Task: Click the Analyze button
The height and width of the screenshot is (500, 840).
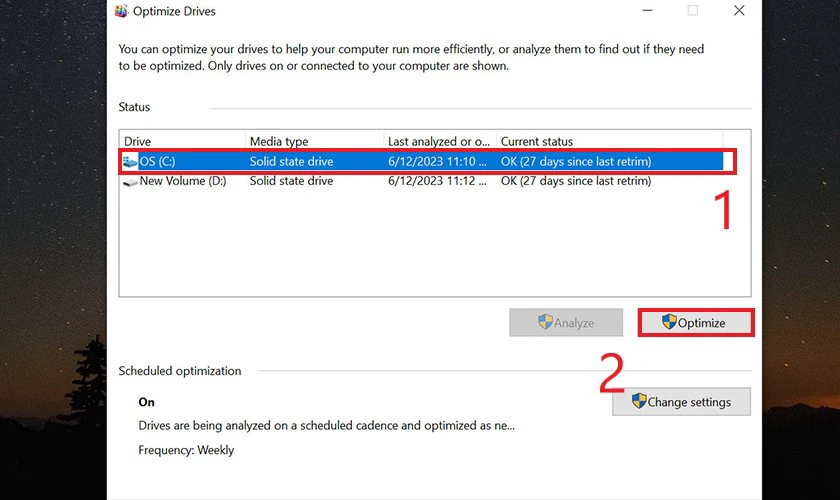Action: pos(566,323)
